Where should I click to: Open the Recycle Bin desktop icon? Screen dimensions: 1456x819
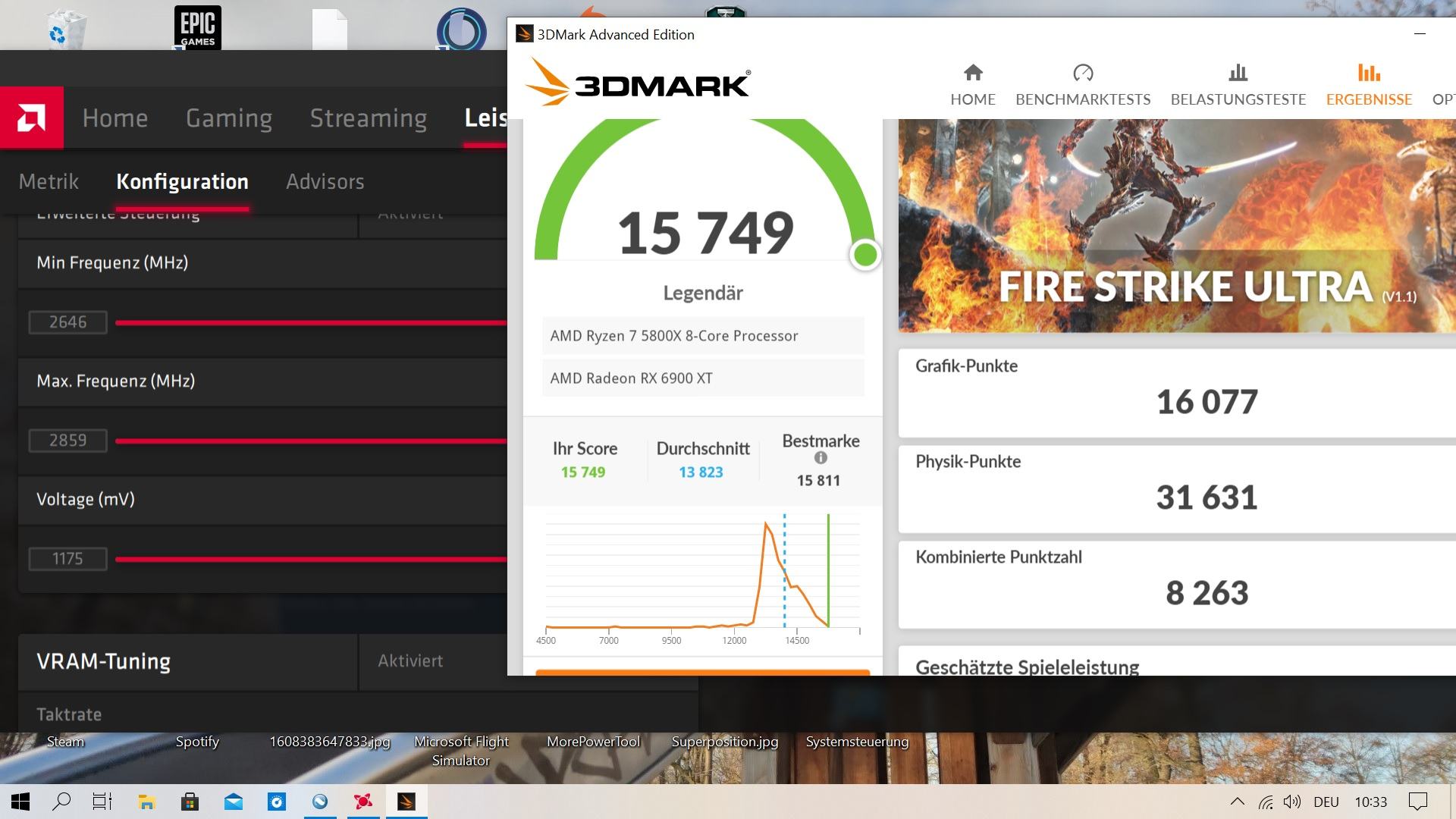click(67, 29)
